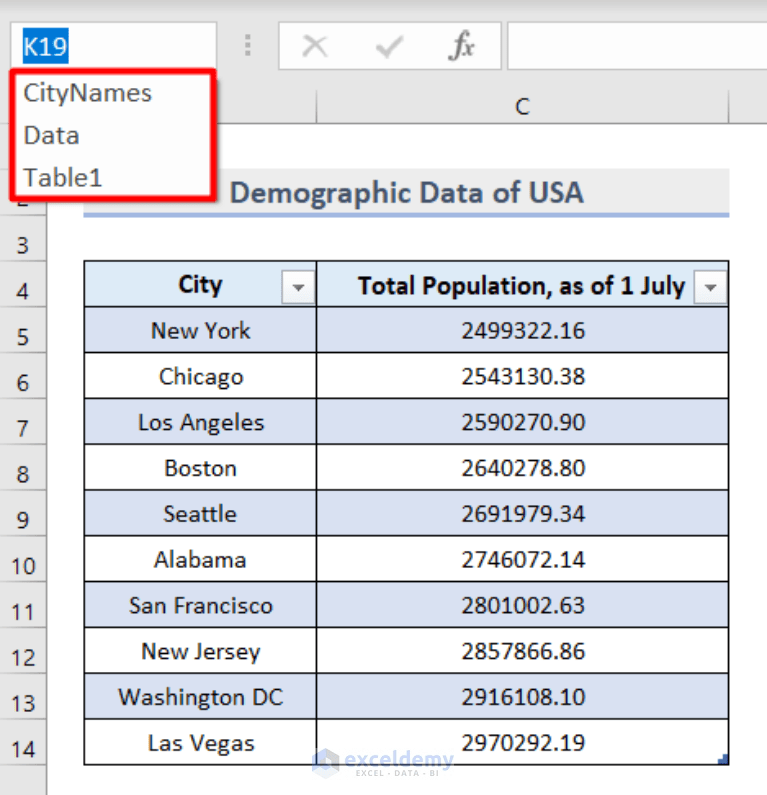Click the value 2543130.38
This screenshot has height=795, width=767.
(523, 376)
